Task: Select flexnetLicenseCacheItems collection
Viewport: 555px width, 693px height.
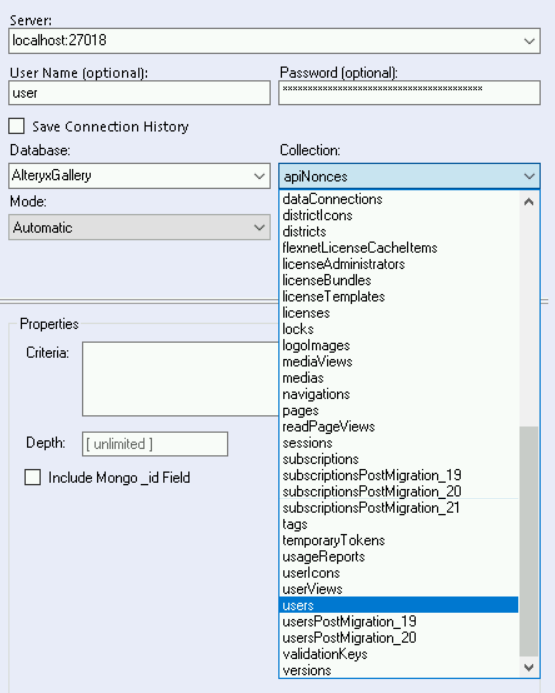Action: tap(399, 248)
